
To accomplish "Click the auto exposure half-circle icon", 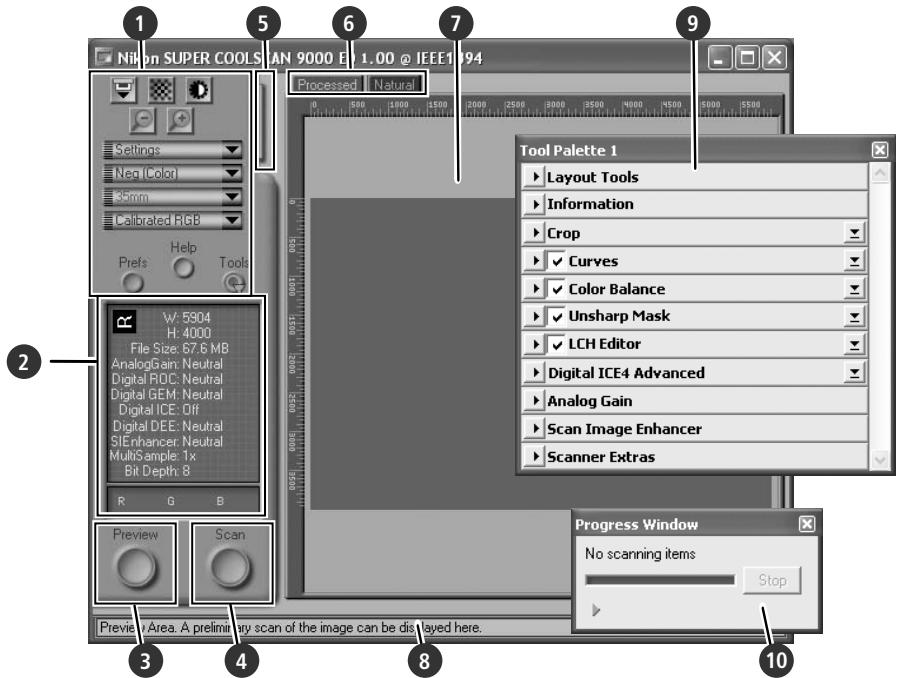I will [x=199, y=90].
